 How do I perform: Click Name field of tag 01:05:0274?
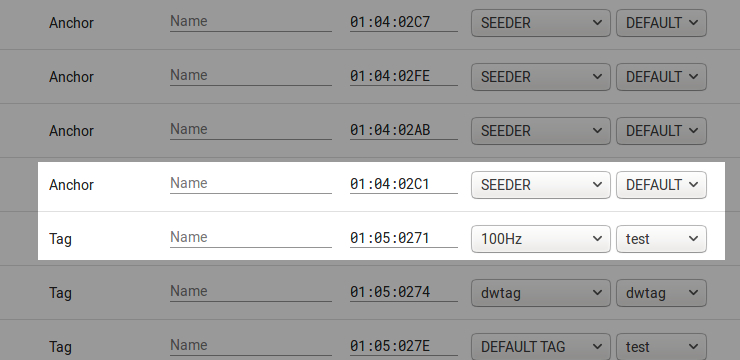pyautogui.click(x=251, y=292)
